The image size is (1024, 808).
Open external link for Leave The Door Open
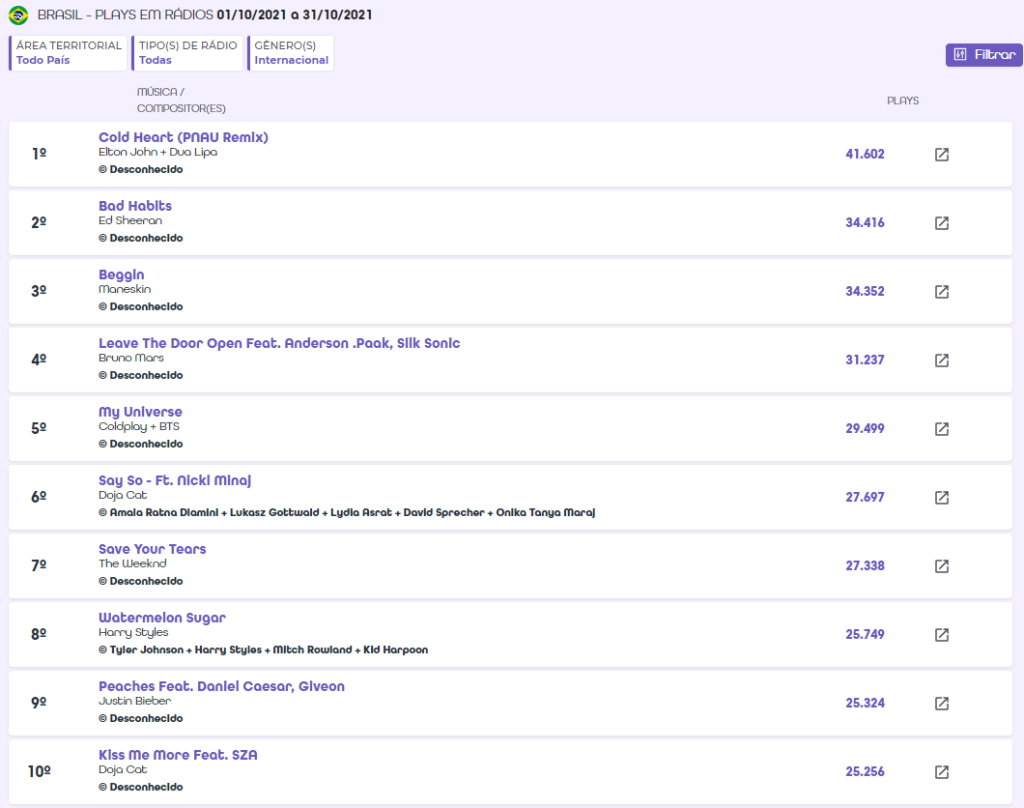[x=941, y=360]
